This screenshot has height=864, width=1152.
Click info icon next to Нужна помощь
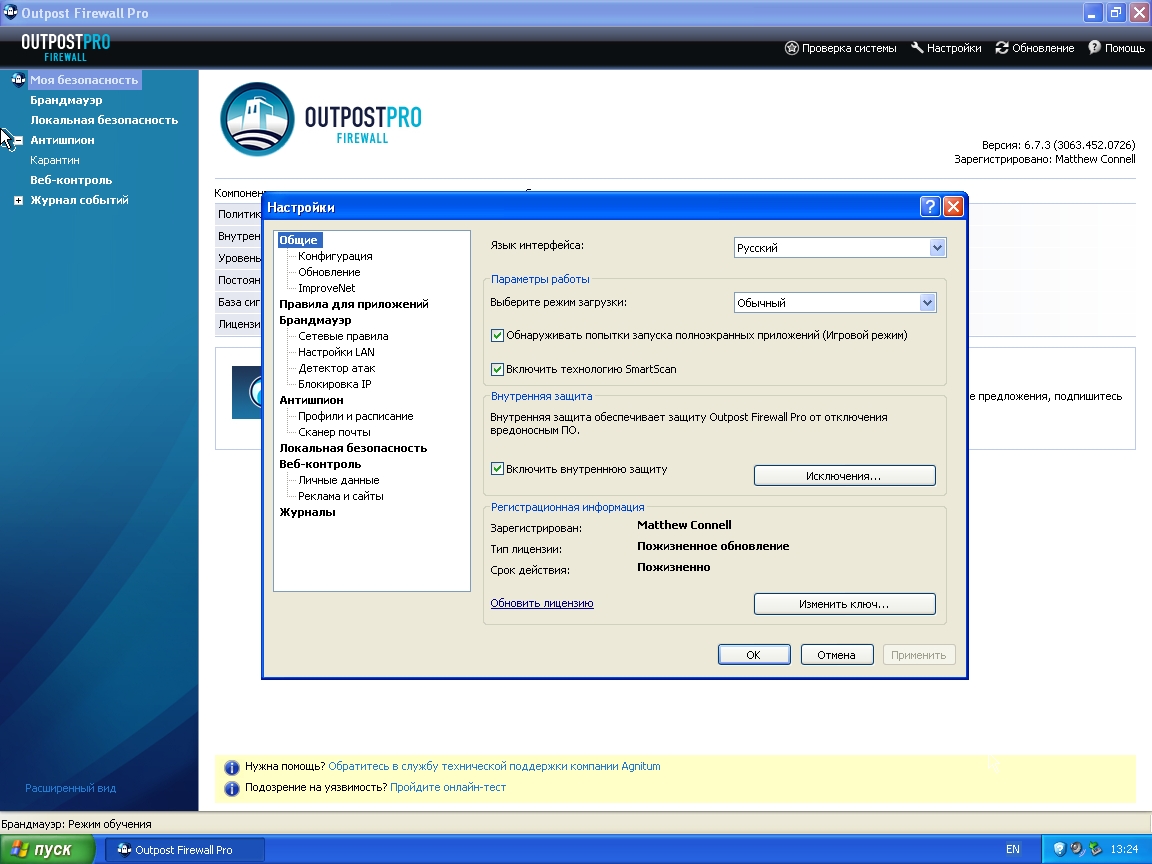[x=231, y=767]
